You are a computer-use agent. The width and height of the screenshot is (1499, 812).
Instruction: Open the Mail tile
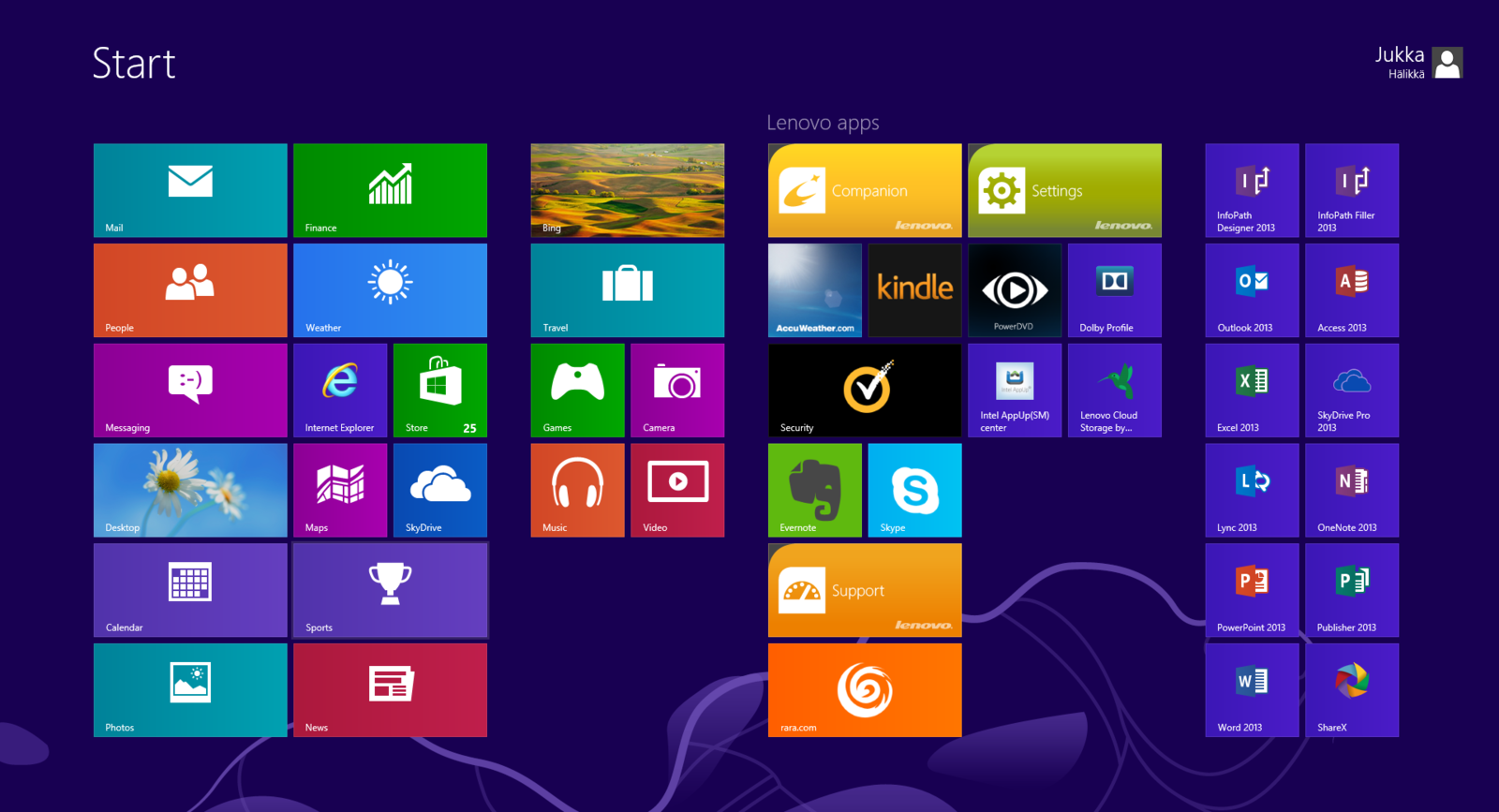click(190, 190)
